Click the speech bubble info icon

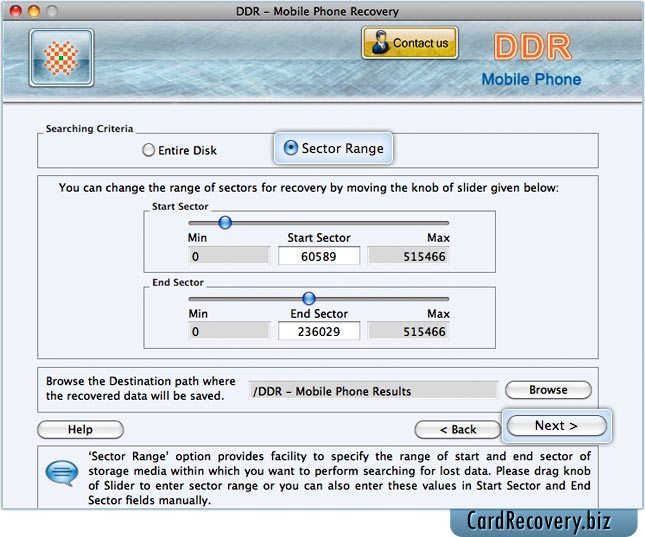coord(62,473)
